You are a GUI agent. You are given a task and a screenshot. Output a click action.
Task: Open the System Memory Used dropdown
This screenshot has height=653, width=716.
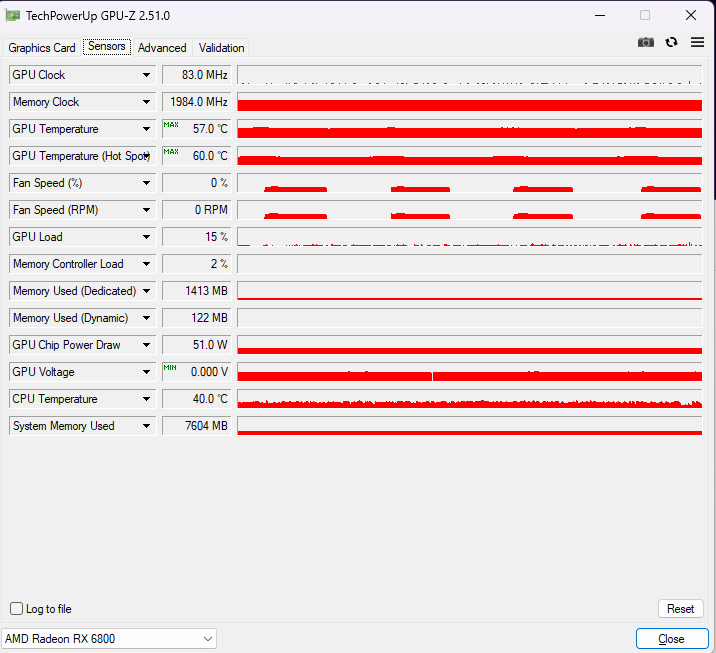tap(146, 426)
